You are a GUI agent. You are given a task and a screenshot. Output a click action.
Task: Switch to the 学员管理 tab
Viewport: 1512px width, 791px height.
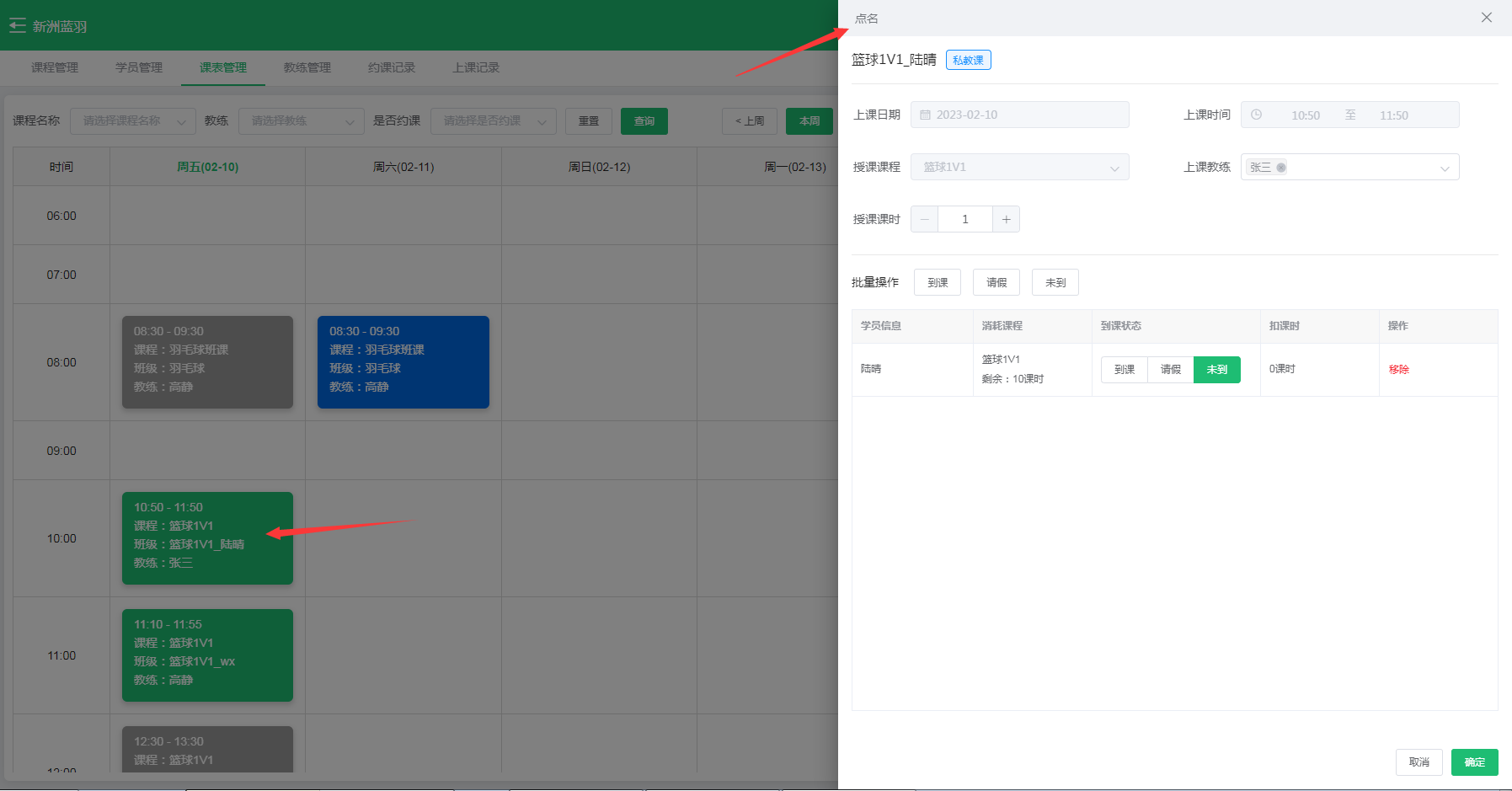point(139,67)
